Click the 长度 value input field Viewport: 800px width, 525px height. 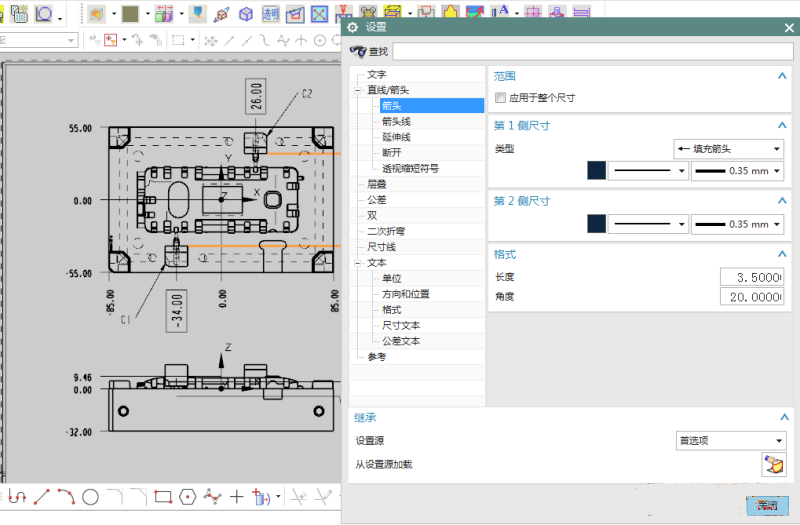click(751, 276)
